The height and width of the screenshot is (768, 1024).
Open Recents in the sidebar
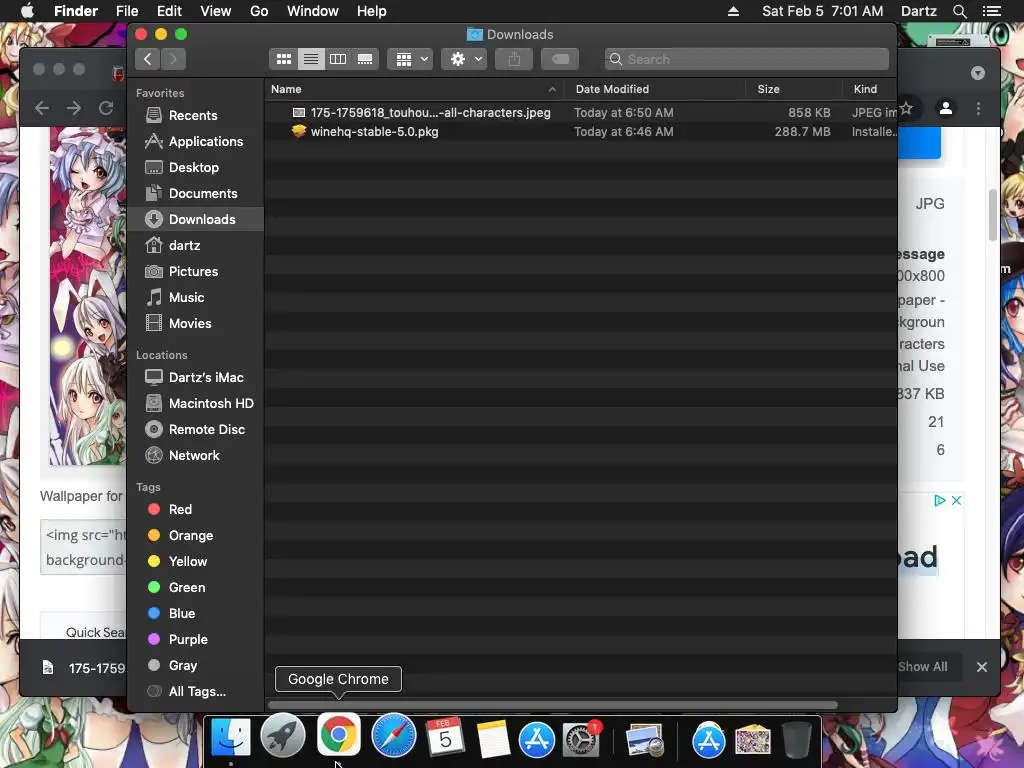click(196, 116)
